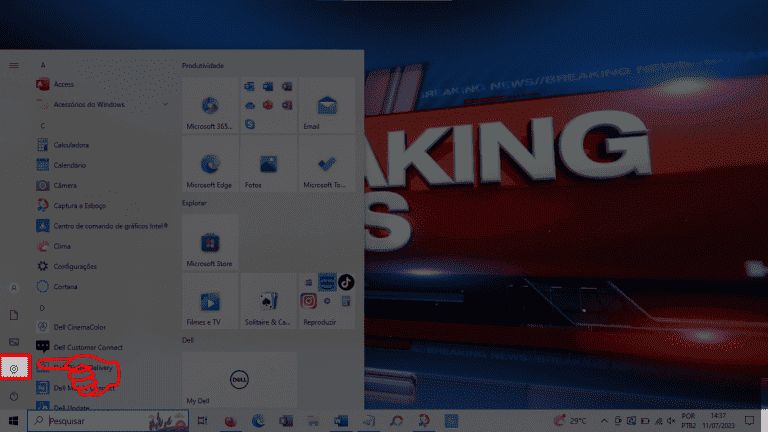Open the Filmes e TV tile

tap(210, 302)
